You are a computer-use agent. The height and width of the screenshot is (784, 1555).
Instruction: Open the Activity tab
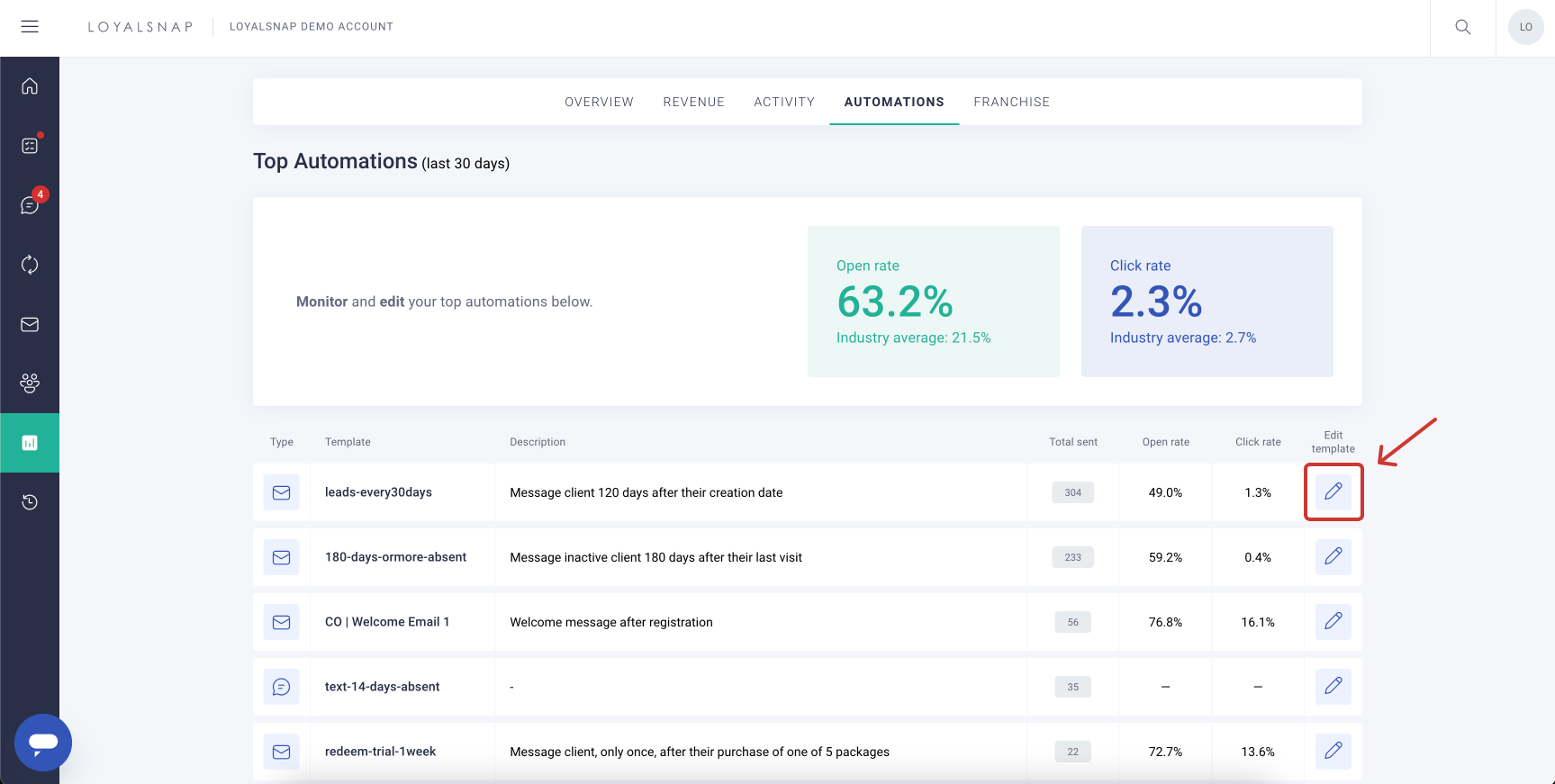tap(784, 102)
